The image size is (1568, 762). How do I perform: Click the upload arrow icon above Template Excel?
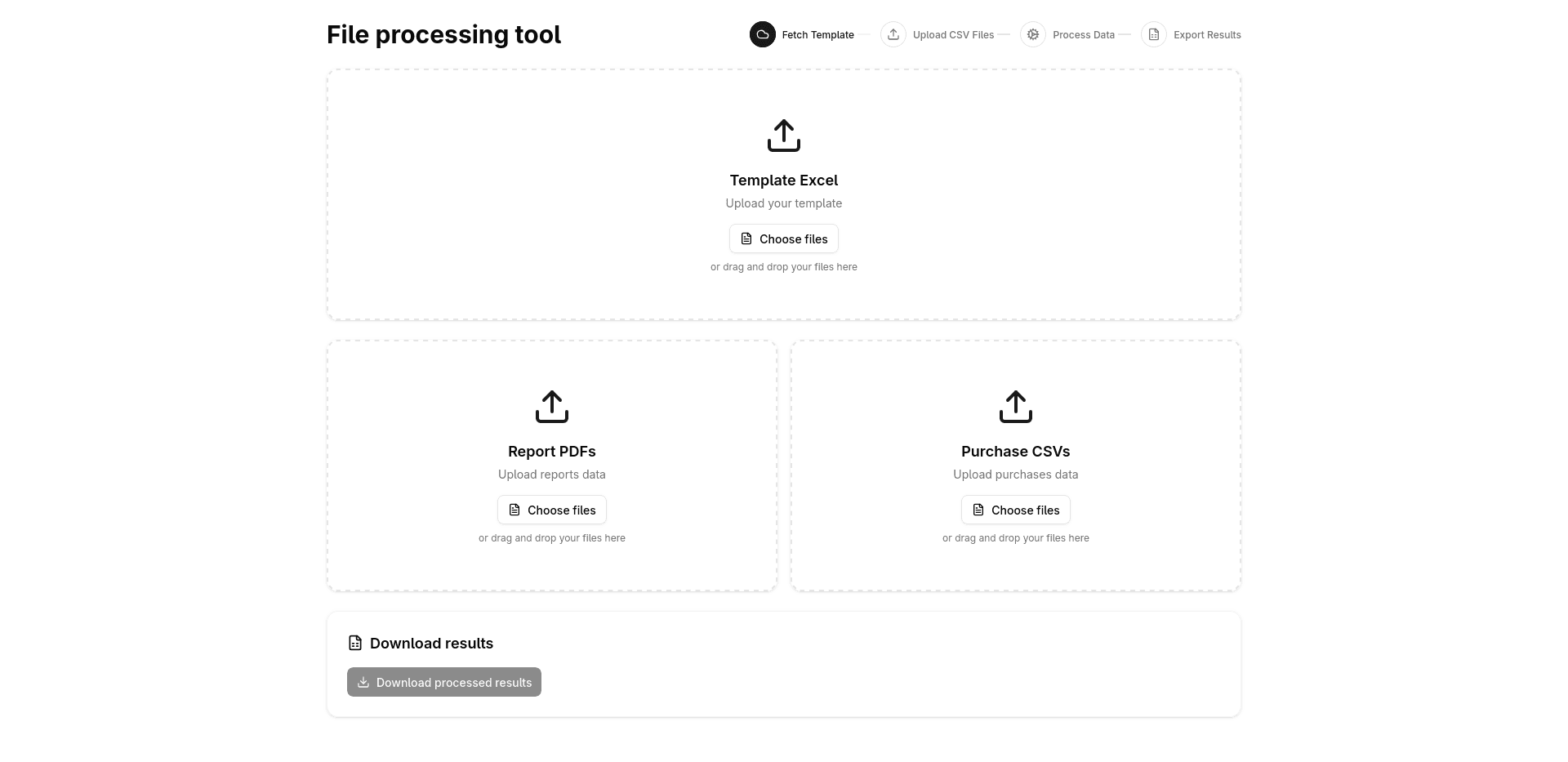[784, 136]
